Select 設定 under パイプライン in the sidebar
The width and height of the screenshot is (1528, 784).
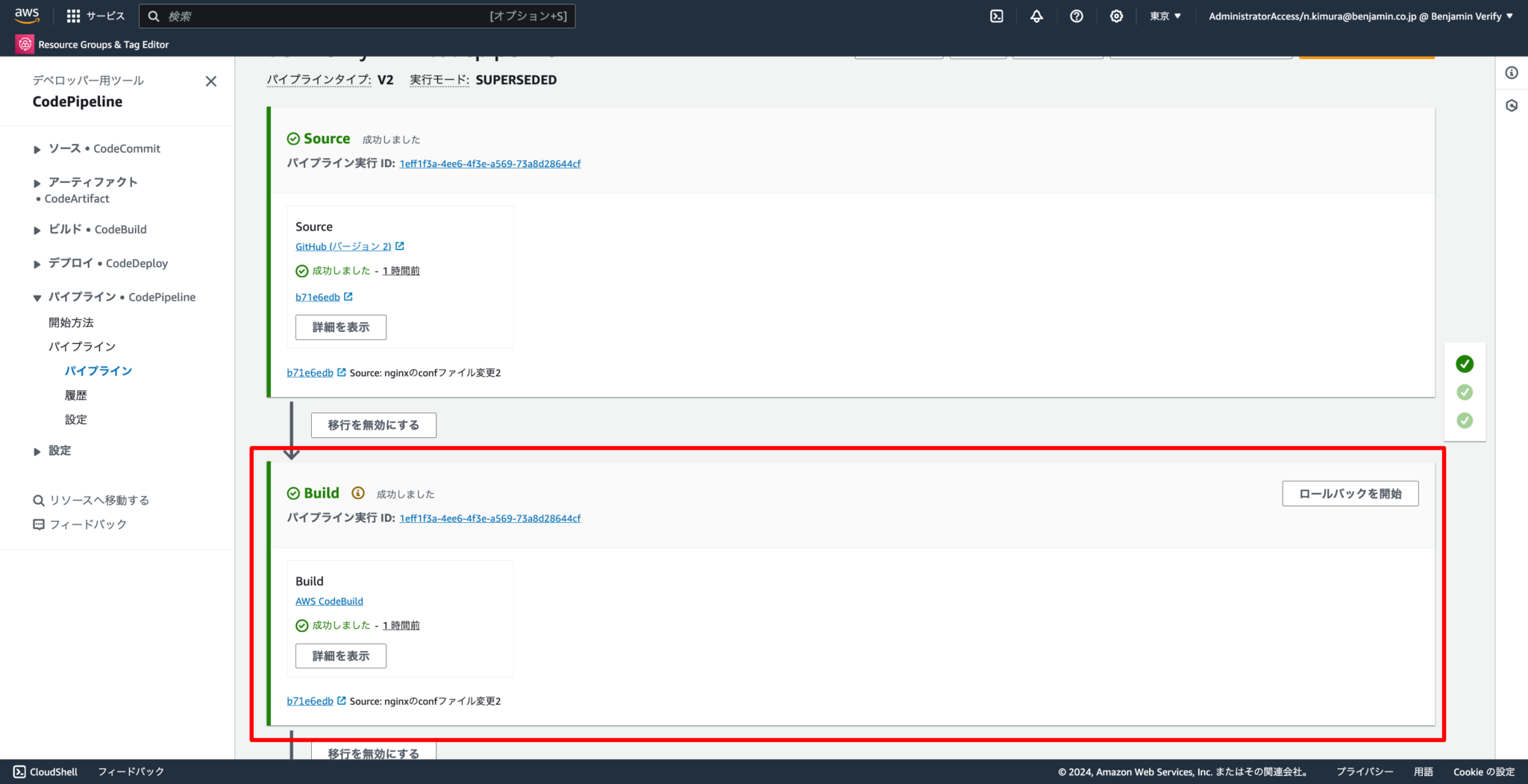point(76,419)
